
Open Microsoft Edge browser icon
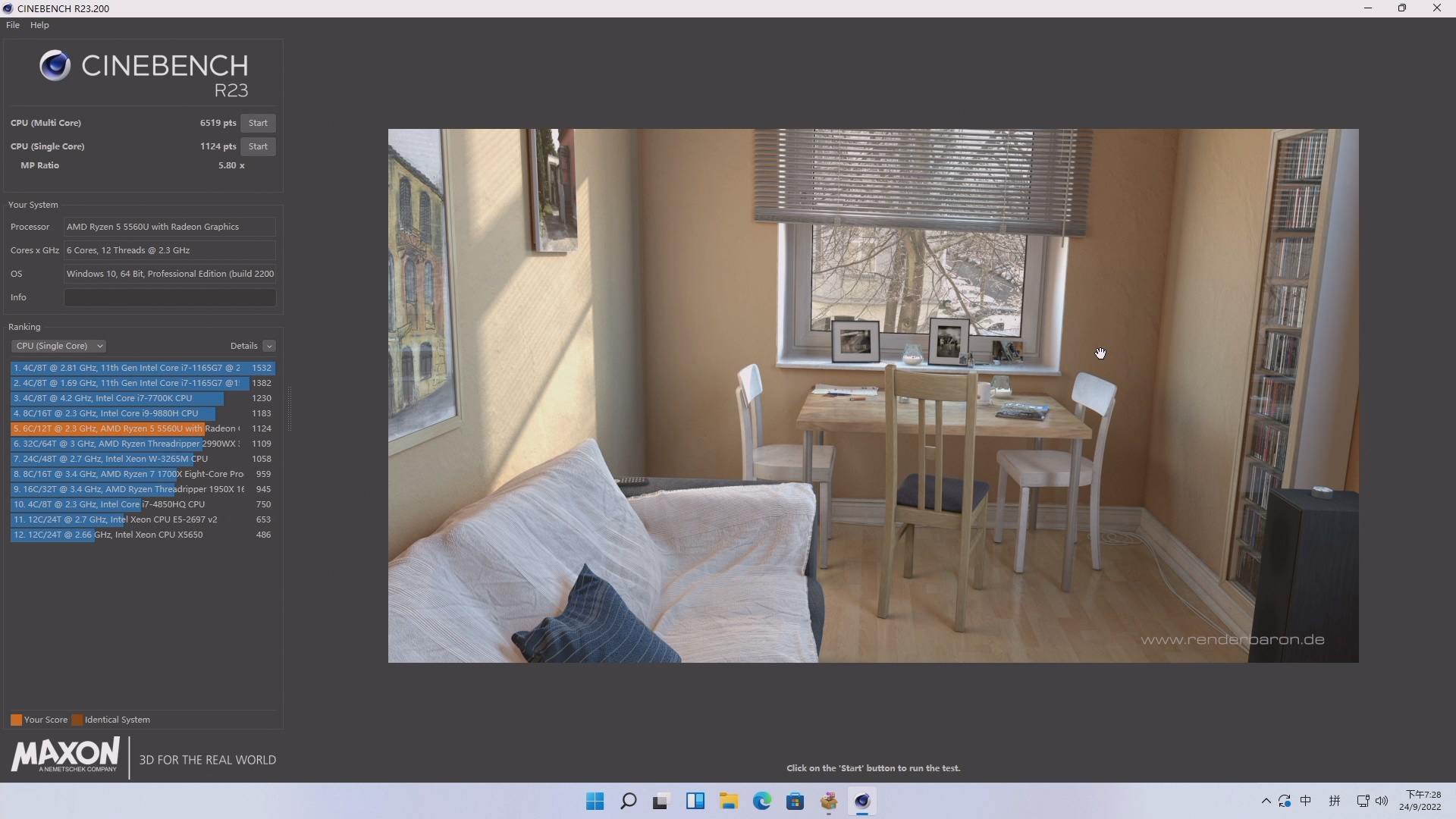click(x=762, y=802)
